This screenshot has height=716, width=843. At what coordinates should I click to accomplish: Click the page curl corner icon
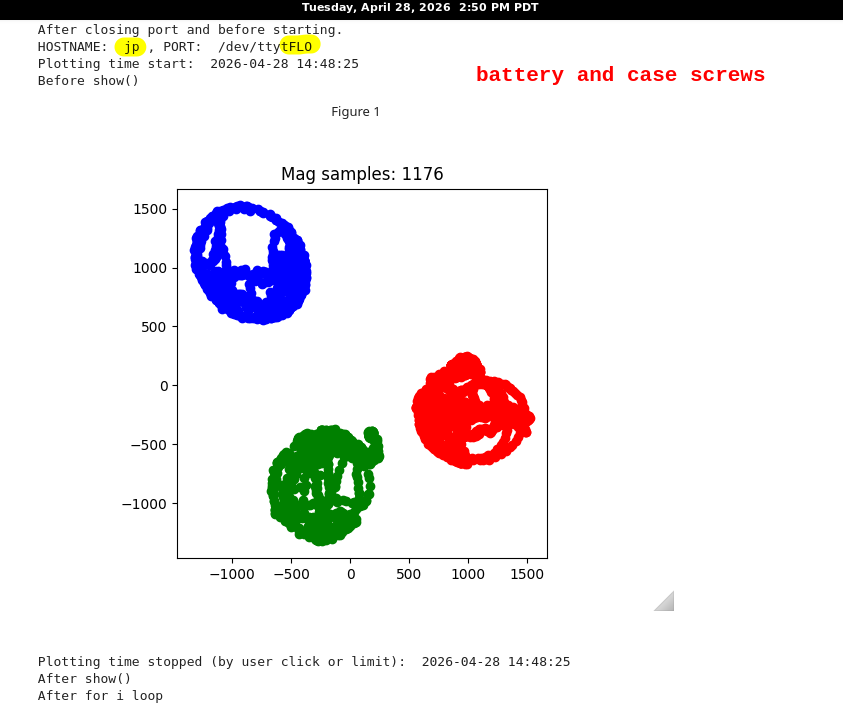point(665,601)
